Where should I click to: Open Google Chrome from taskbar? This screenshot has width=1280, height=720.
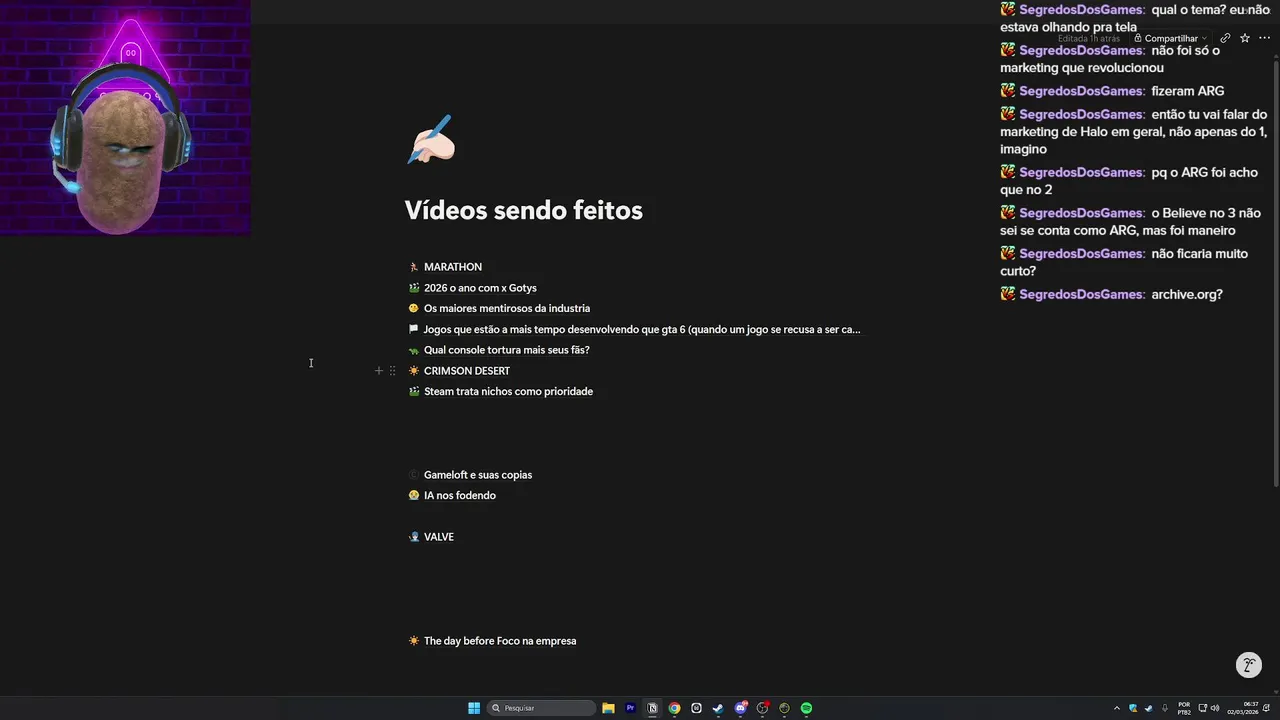(x=674, y=708)
